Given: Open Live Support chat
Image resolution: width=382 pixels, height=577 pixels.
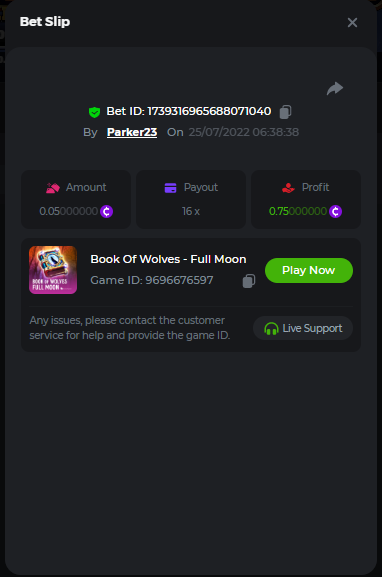Looking at the screenshot, I should [x=303, y=328].
